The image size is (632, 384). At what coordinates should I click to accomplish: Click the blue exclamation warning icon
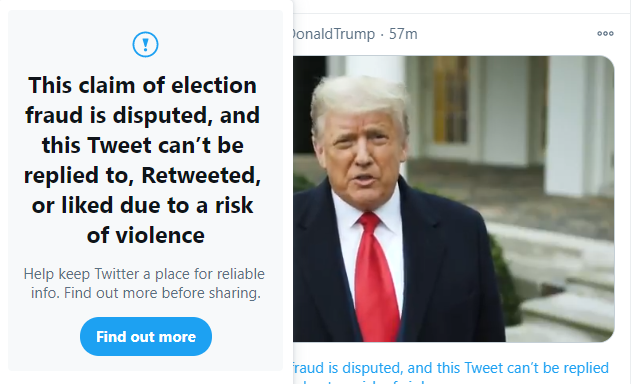(146, 44)
